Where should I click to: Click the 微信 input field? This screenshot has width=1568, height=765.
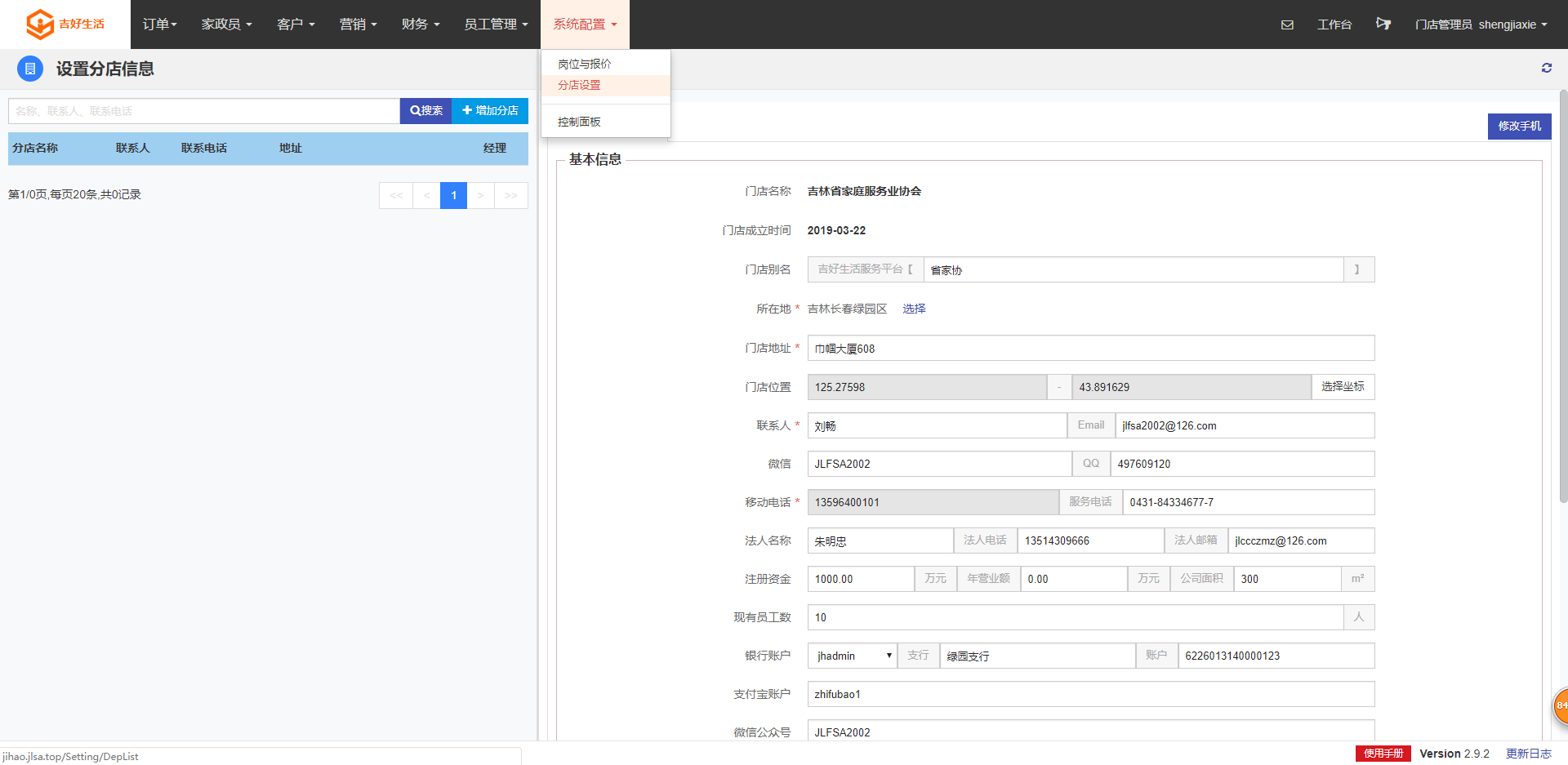(x=940, y=464)
